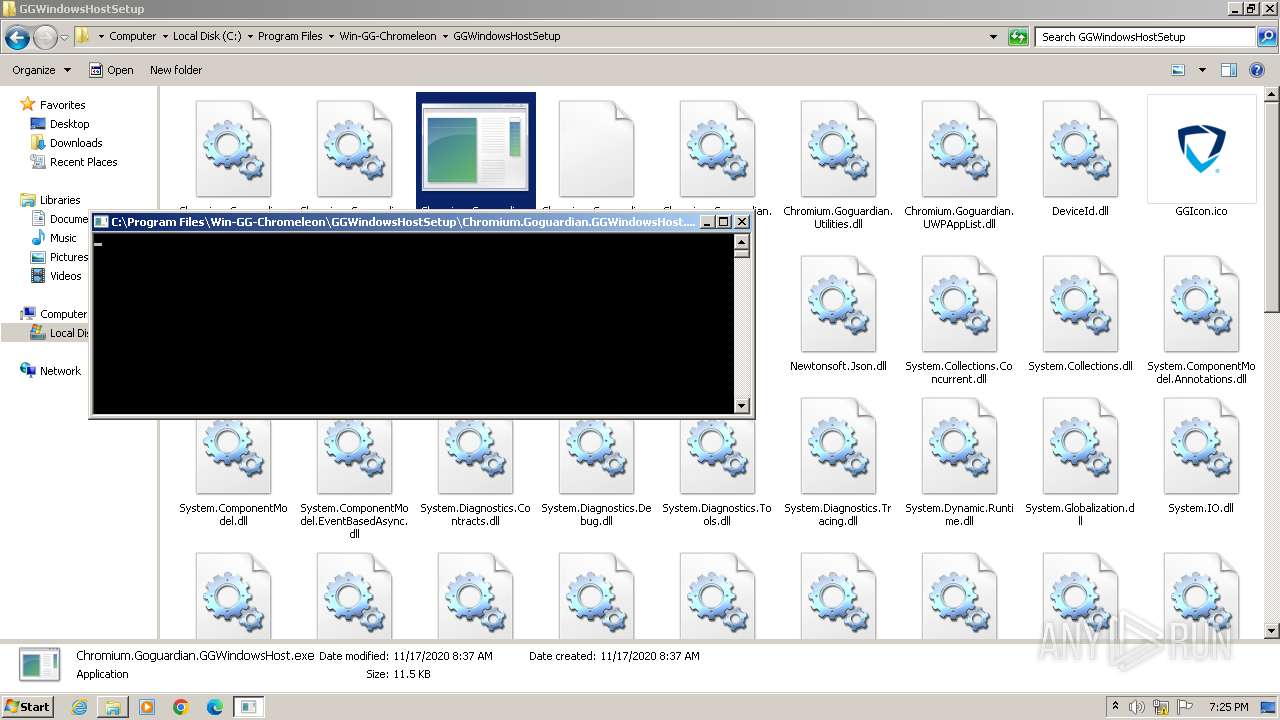Image resolution: width=1280 pixels, height=720 pixels.
Task: Open the recent pages dropdown arrow
Action: [65, 38]
